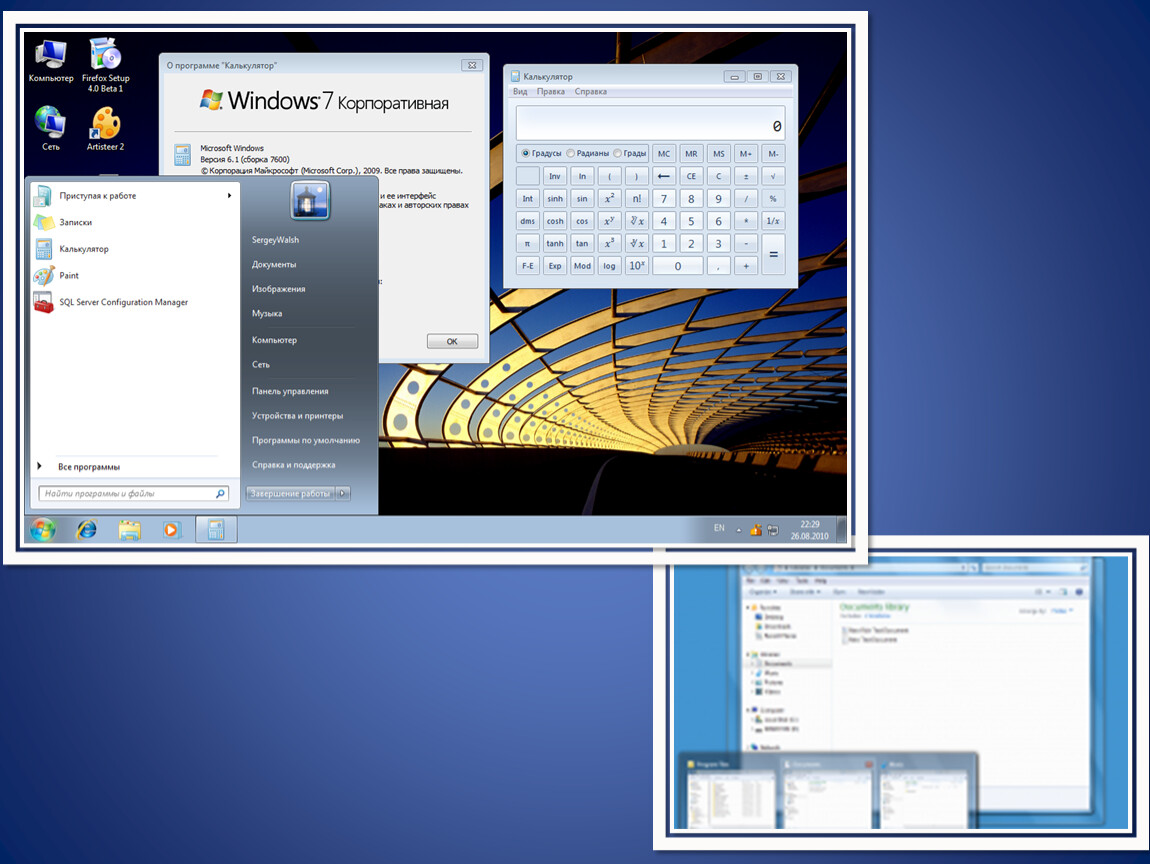Click the equals button in calculator
The width and height of the screenshot is (1150, 864).
click(x=773, y=255)
